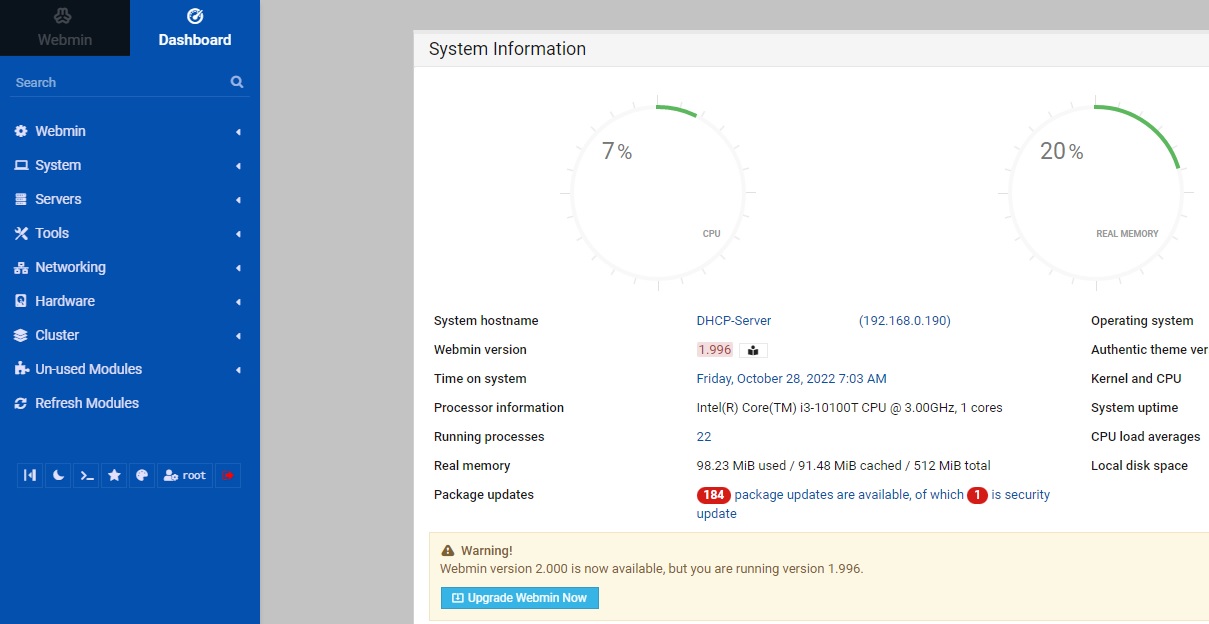Click the red 184 package updates badge
The width and height of the screenshot is (1209, 624).
714,495
